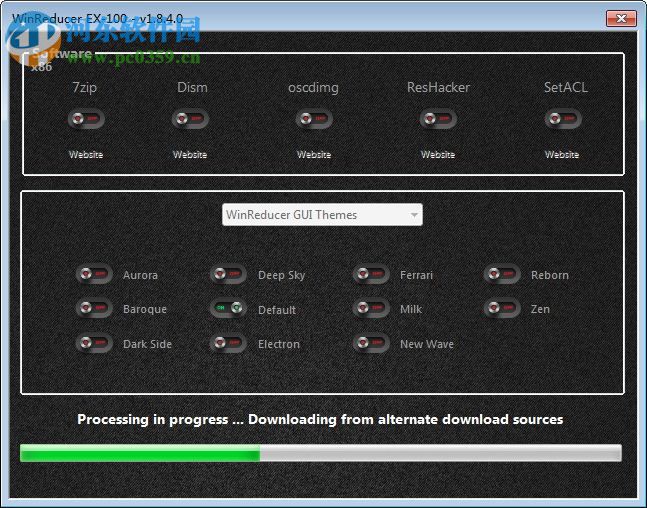
Task: Toggle the oscdimg download switch
Action: pyautogui.click(x=314, y=119)
